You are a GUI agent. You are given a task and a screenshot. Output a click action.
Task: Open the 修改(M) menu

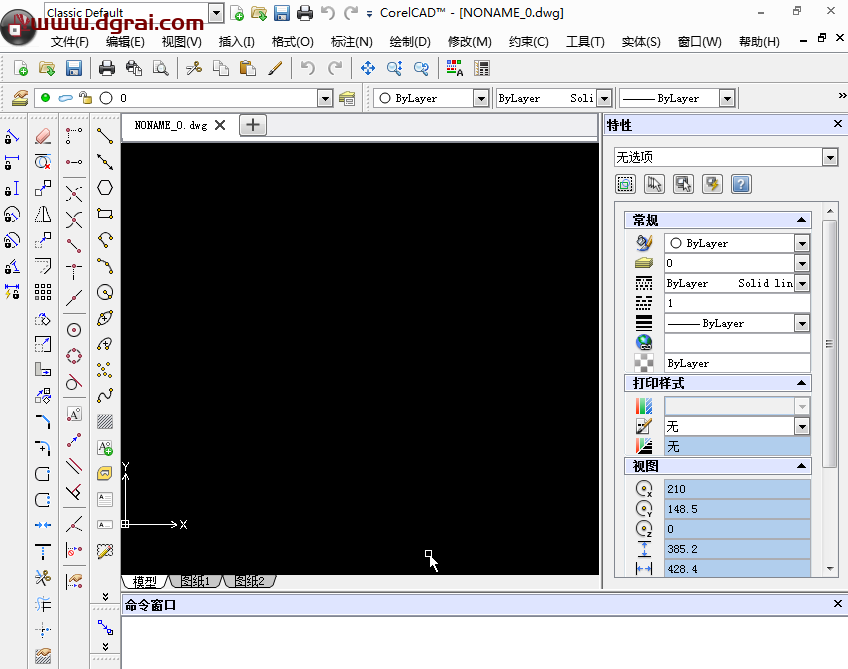(x=469, y=42)
